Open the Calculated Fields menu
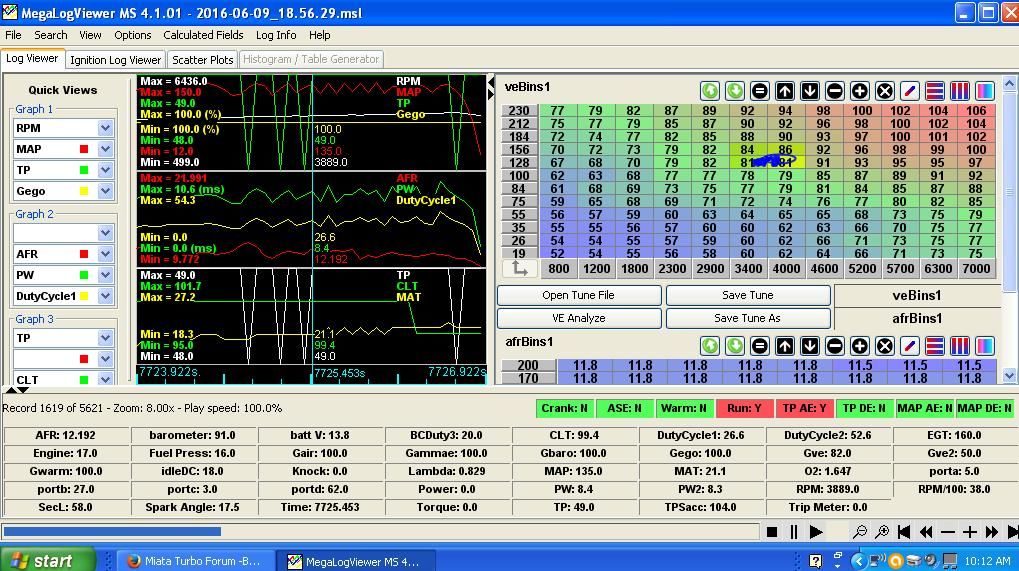This screenshot has height=571, width=1019. pyautogui.click(x=203, y=35)
